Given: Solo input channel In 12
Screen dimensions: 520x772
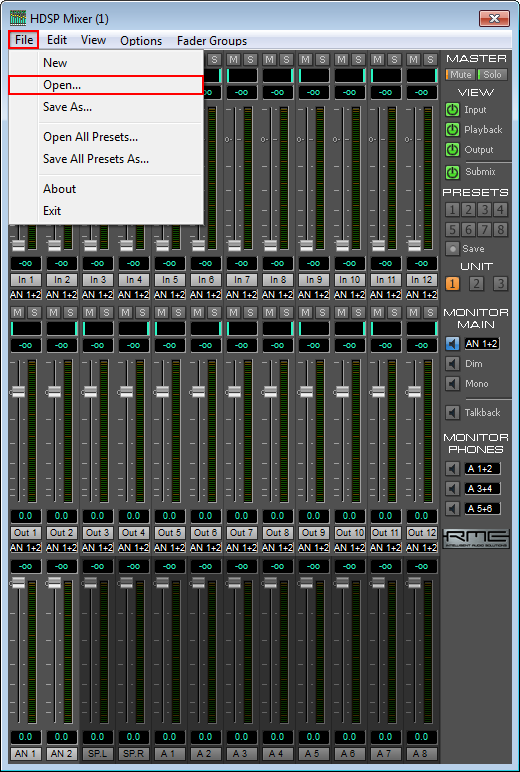Looking at the screenshot, I should 430,60.
